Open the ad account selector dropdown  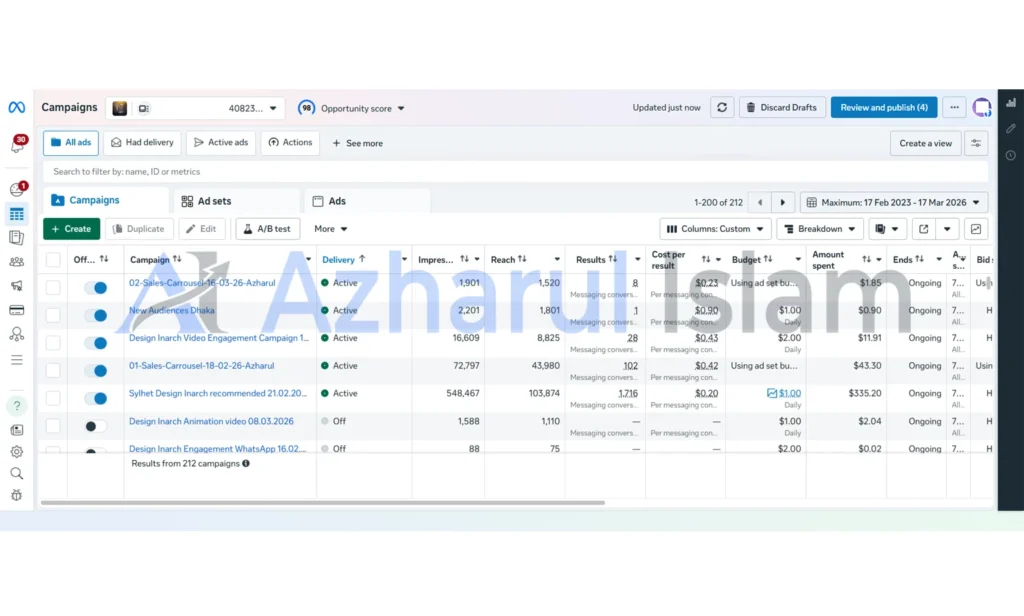[195, 108]
